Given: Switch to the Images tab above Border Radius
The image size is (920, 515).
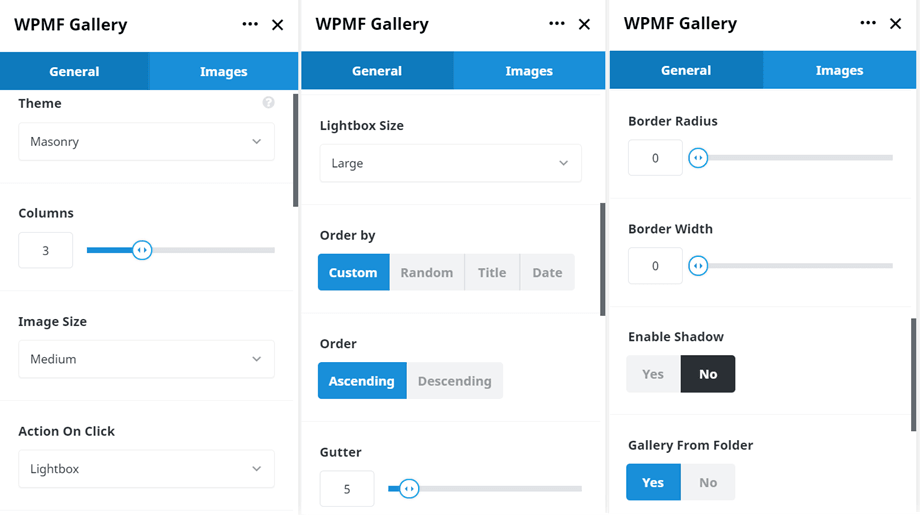Looking at the screenshot, I should [839, 70].
